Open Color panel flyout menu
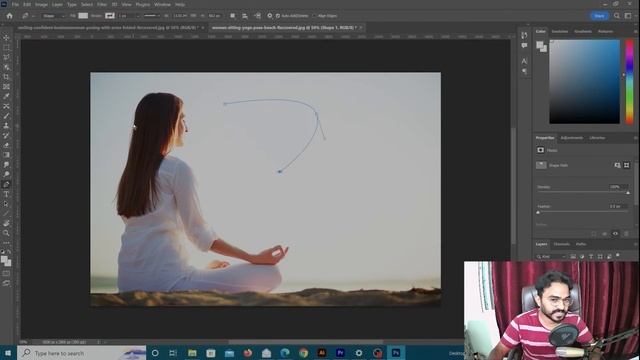Image resolution: width=640 pixels, height=360 pixels. 636,31
